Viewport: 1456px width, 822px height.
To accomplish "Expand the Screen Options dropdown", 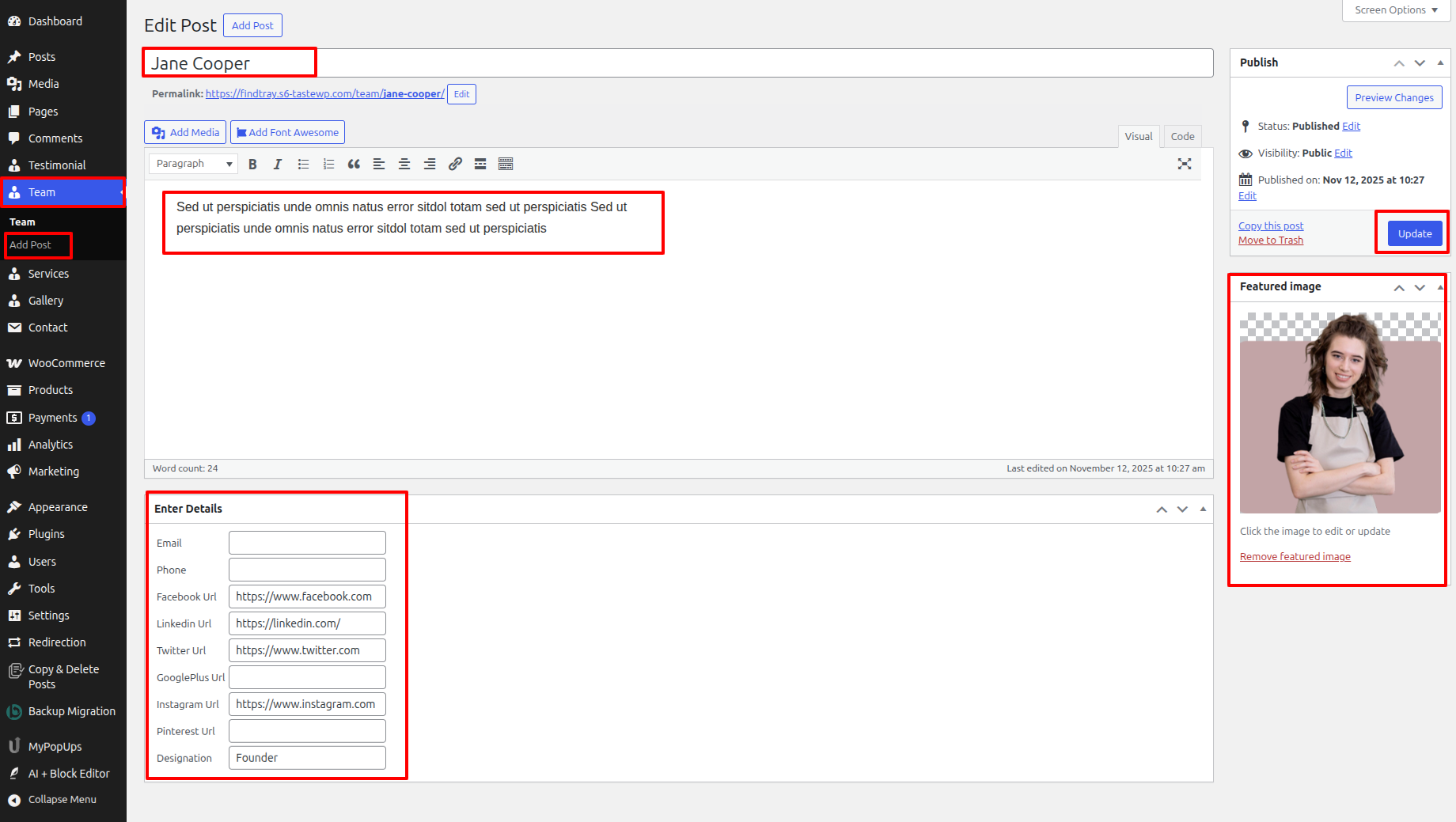I will tap(1396, 10).
